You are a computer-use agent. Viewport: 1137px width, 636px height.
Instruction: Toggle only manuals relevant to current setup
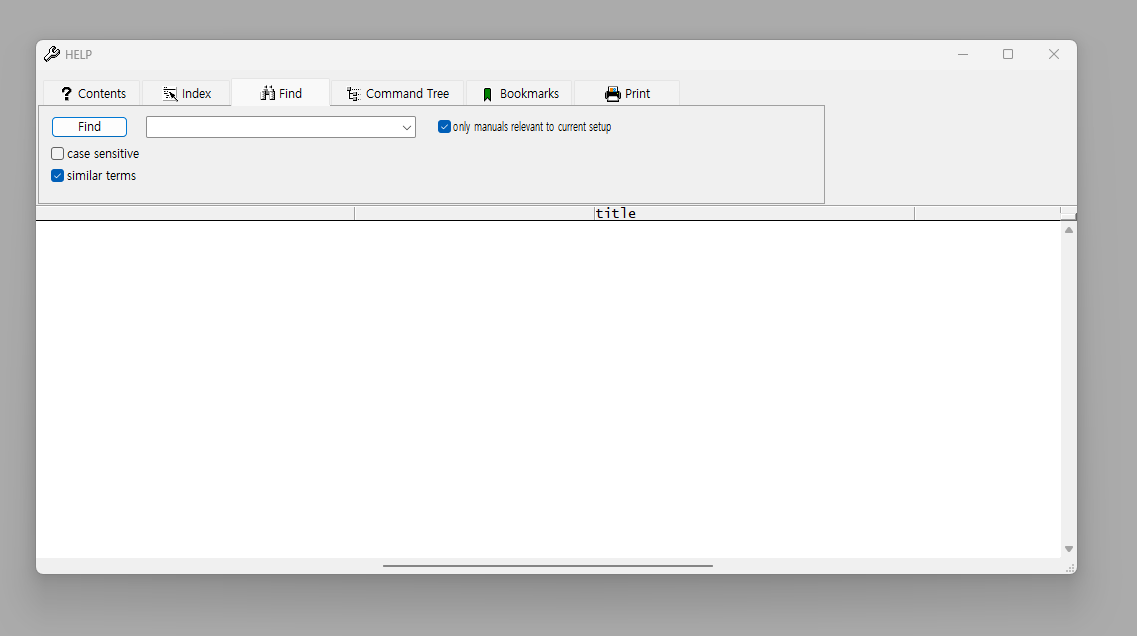point(445,127)
